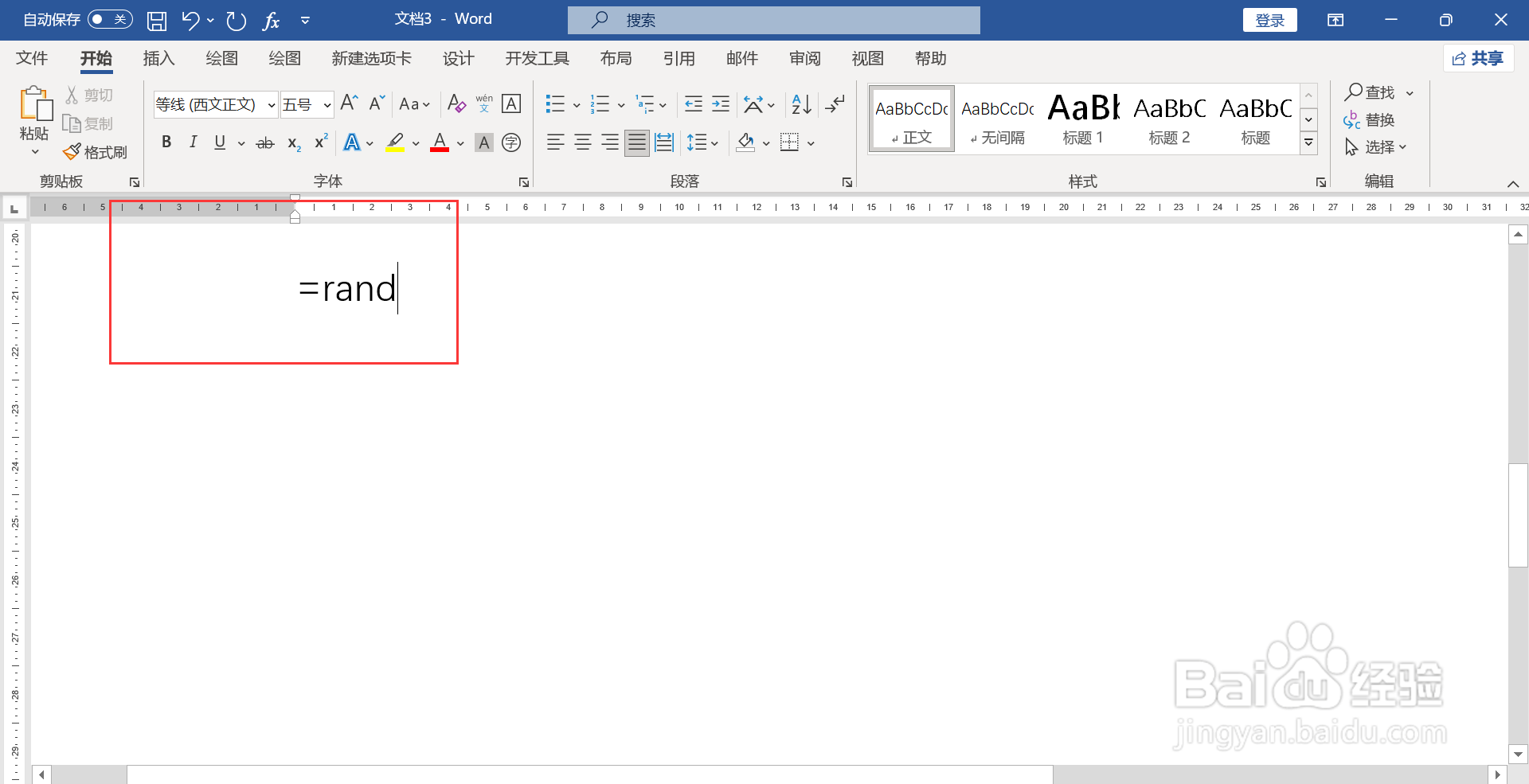The height and width of the screenshot is (784, 1529).
Task: Set center alignment
Action: point(583,142)
